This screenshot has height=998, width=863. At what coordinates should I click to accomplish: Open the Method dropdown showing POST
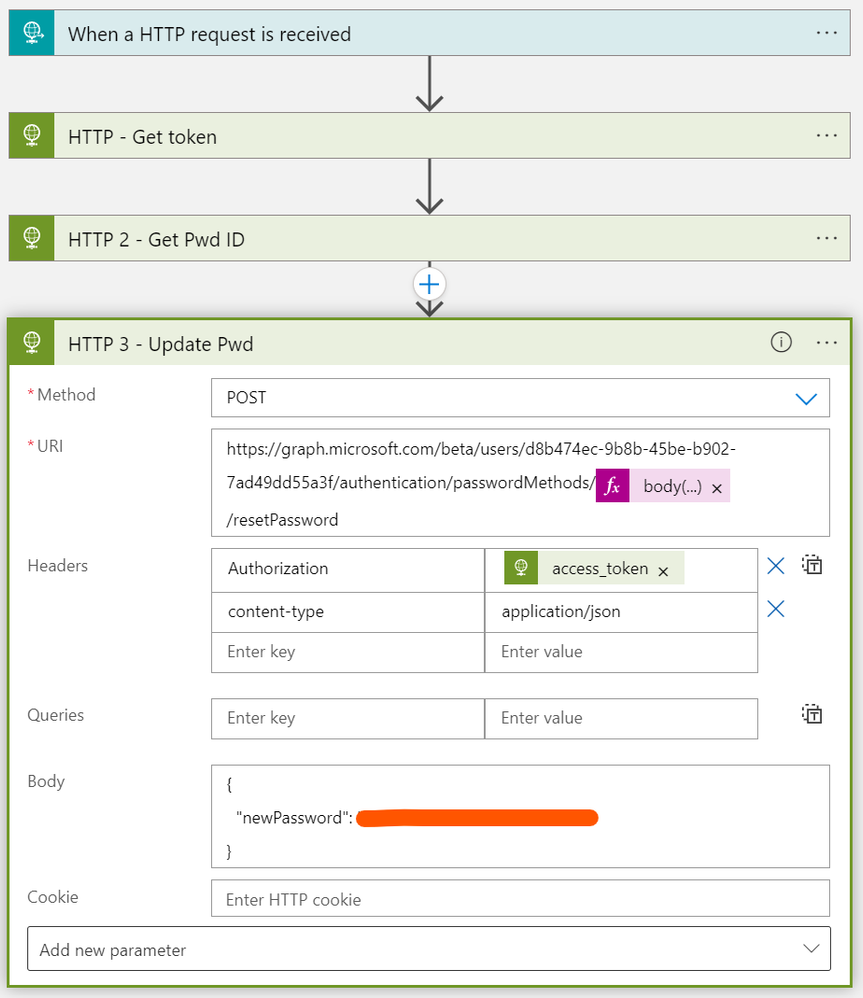pos(520,398)
